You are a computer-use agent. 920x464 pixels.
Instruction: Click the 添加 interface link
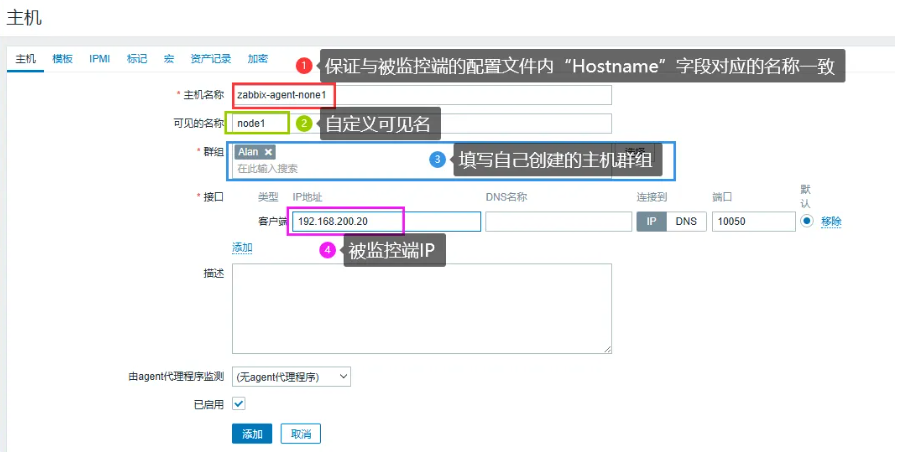point(242,248)
